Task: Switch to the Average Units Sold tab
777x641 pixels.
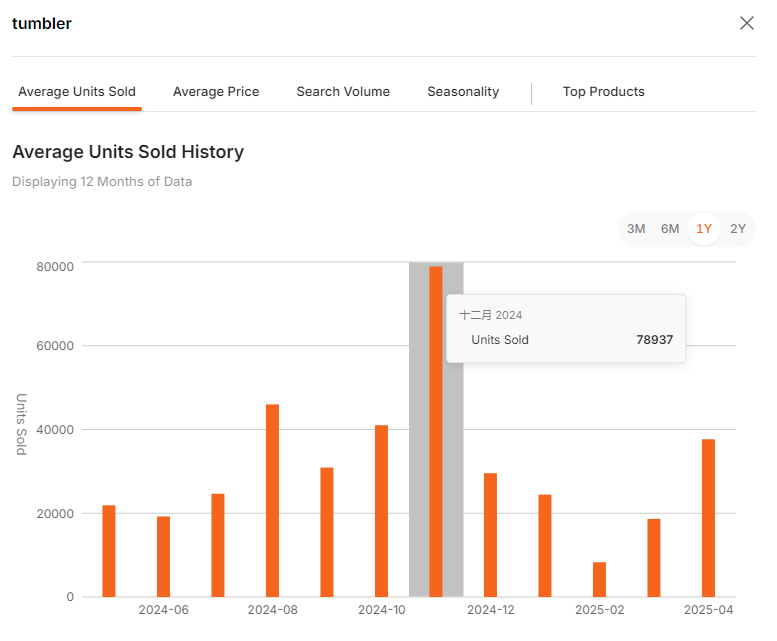Action: coord(77,92)
